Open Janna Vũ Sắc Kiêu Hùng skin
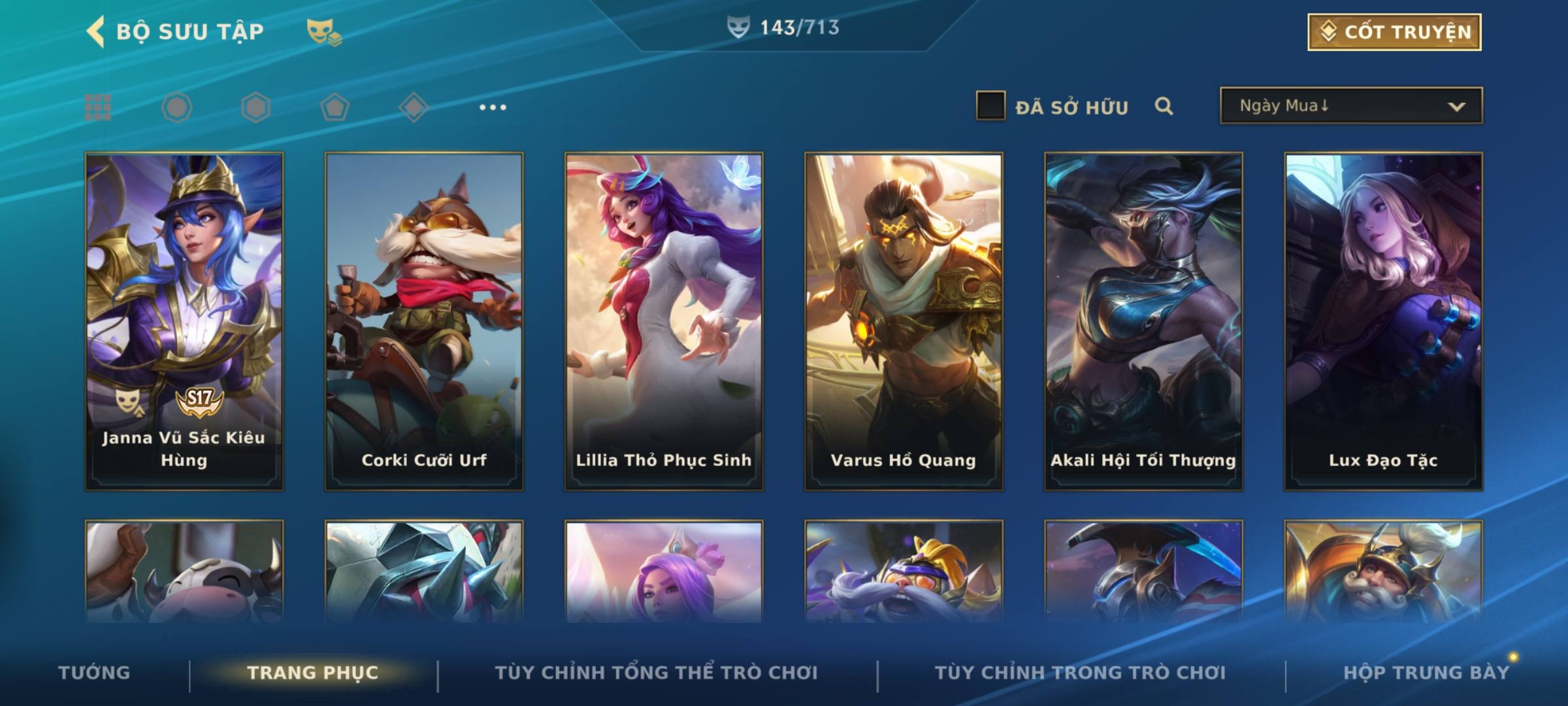 click(x=184, y=322)
